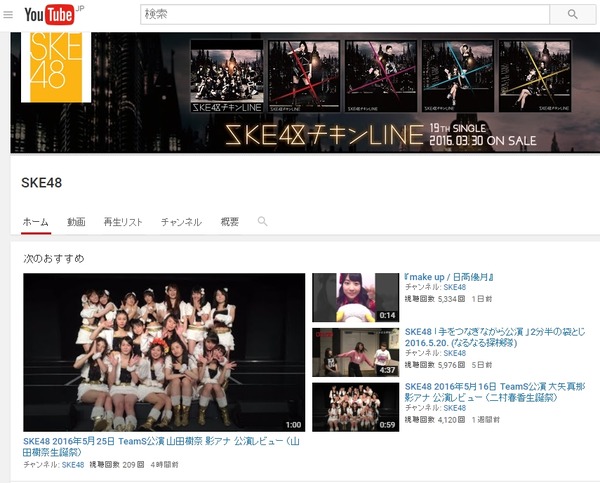Screen dimensions: 600x483
Task: Open the 5月16日 TeamS公演 video thumbnail
Action: (x=355, y=407)
